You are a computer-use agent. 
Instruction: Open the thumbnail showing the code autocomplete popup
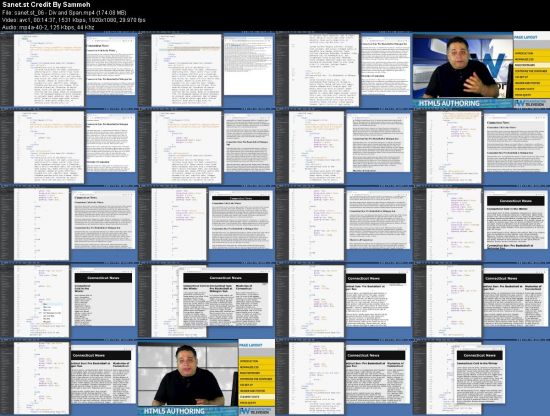pos(69,301)
